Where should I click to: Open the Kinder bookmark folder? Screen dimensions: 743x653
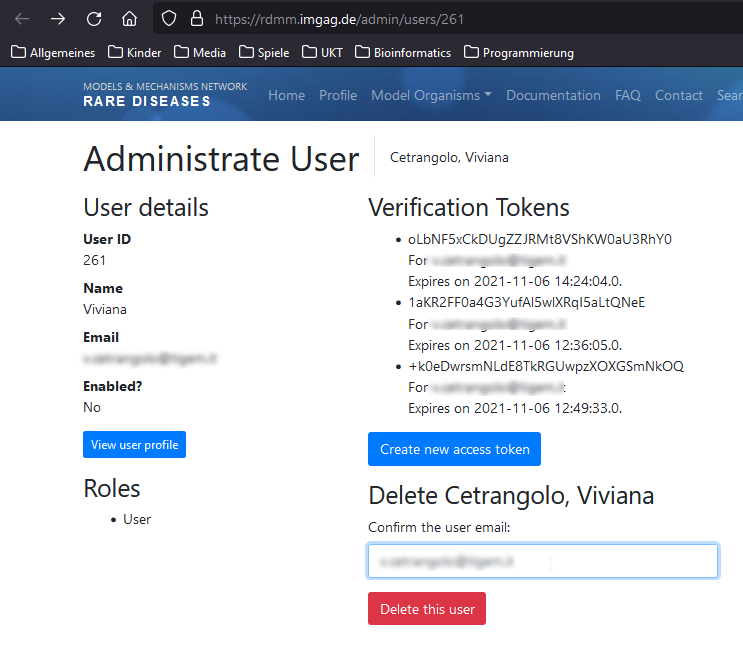[135, 52]
